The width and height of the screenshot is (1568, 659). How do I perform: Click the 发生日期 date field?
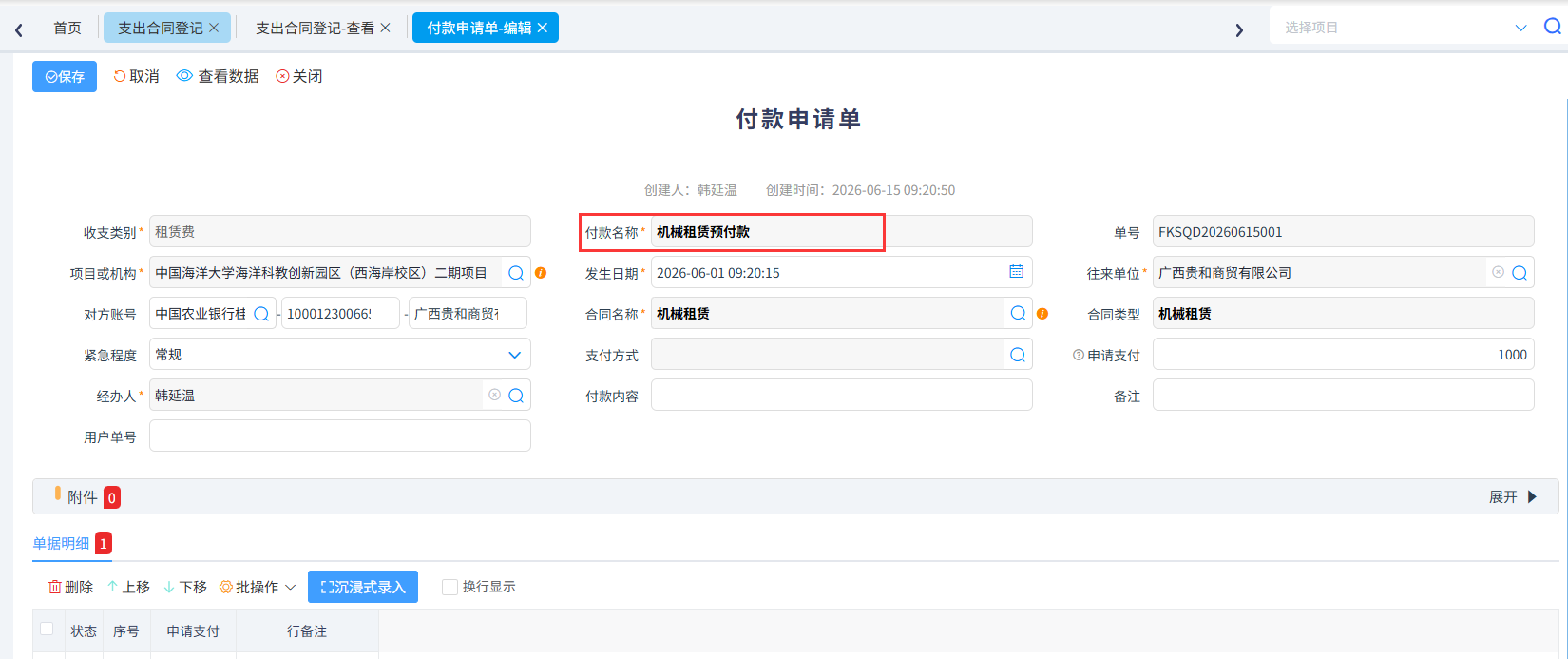click(x=841, y=273)
